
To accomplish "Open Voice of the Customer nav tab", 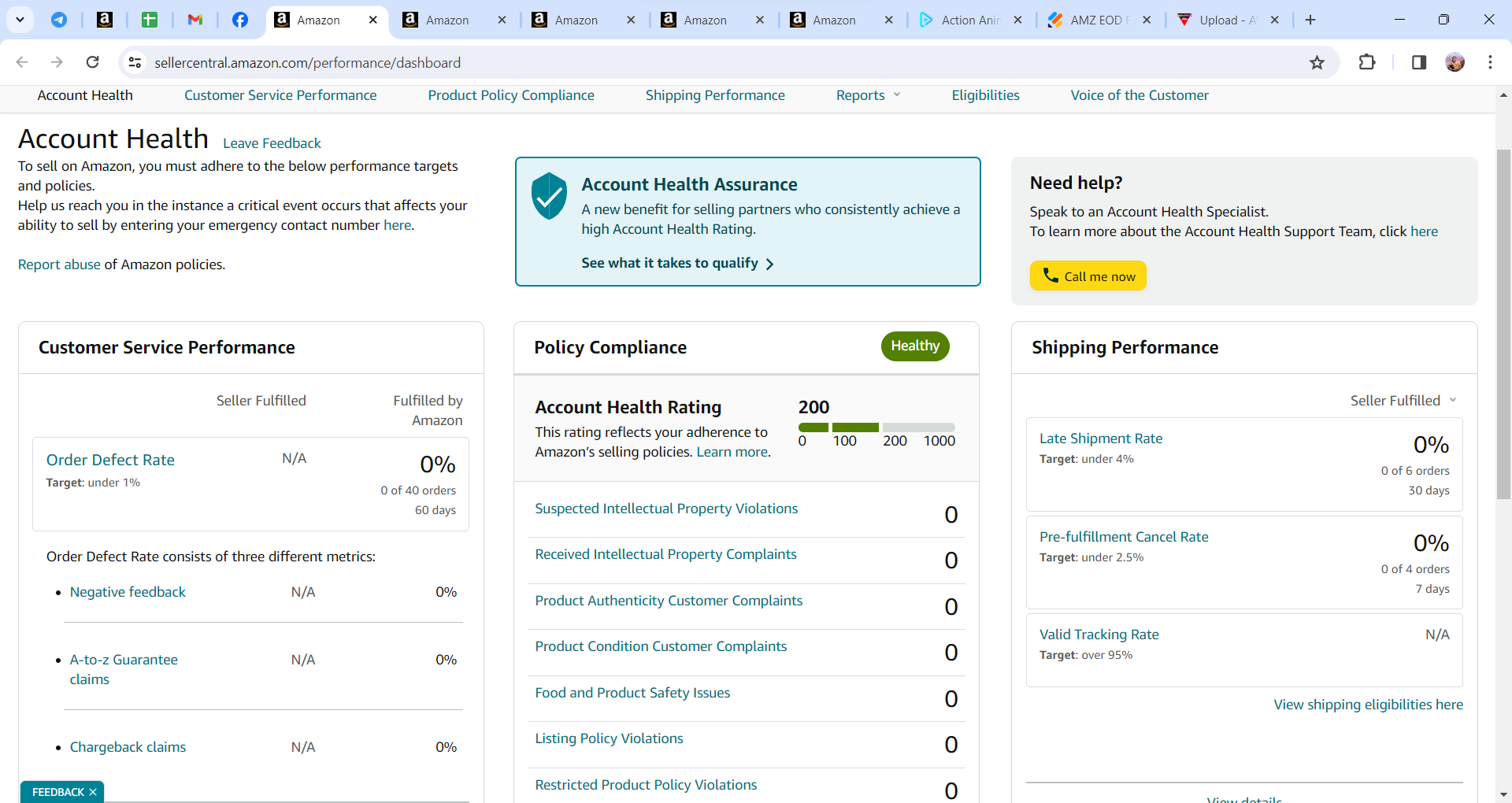I will [x=1140, y=95].
